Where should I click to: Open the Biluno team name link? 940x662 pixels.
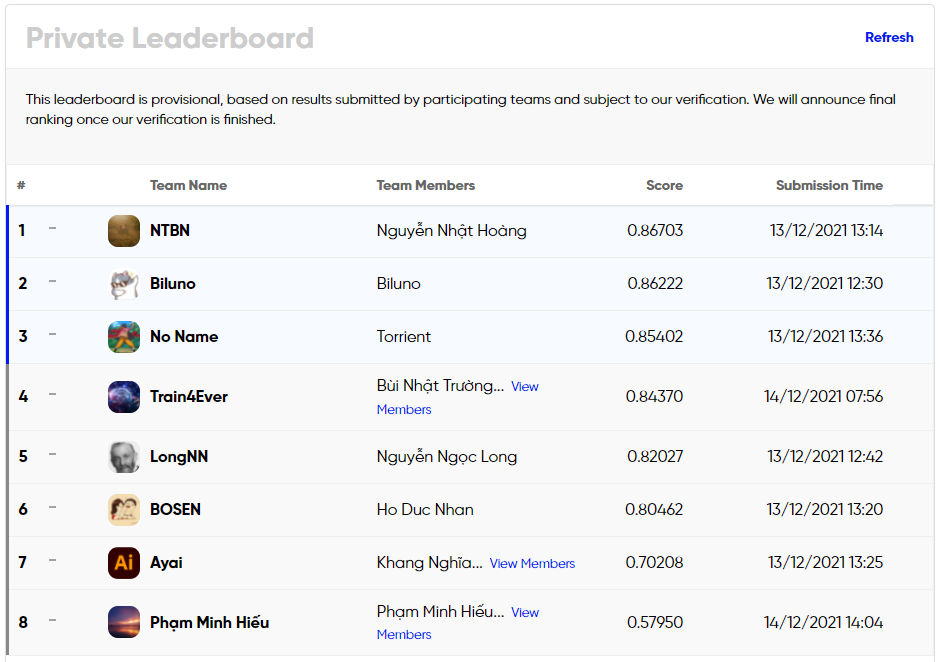tap(173, 284)
